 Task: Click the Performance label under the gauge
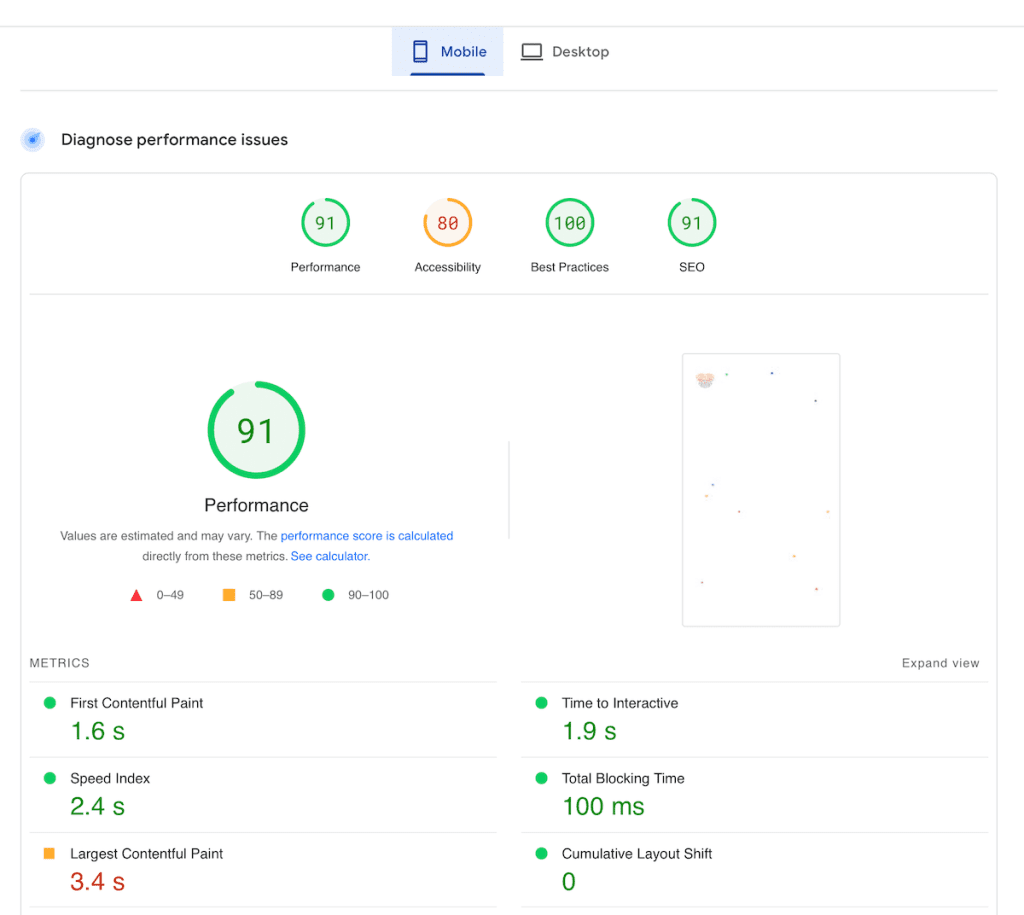[x=325, y=267]
